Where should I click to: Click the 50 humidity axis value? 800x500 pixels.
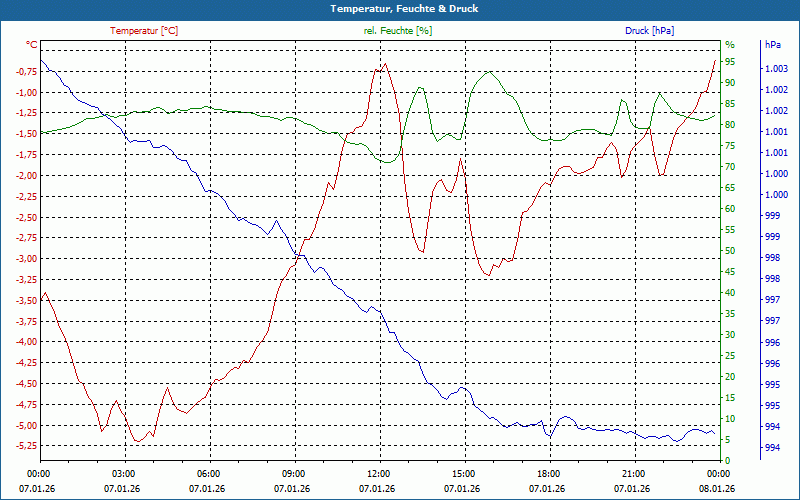[x=730, y=251]
